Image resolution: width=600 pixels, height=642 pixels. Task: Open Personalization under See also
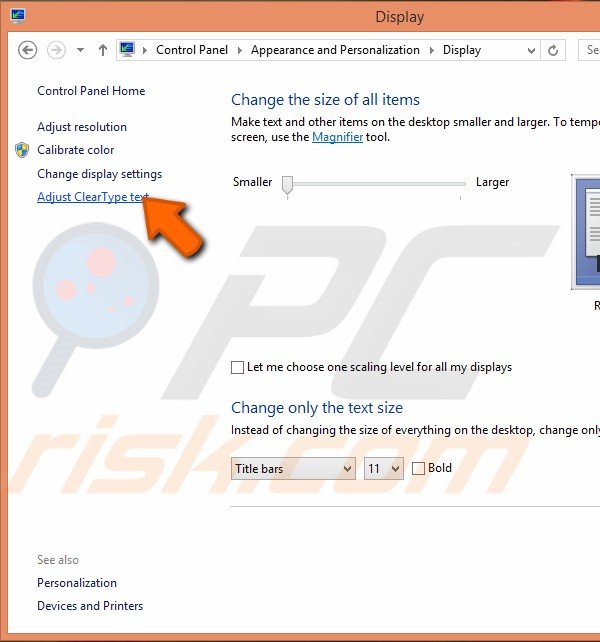(77, 583)
